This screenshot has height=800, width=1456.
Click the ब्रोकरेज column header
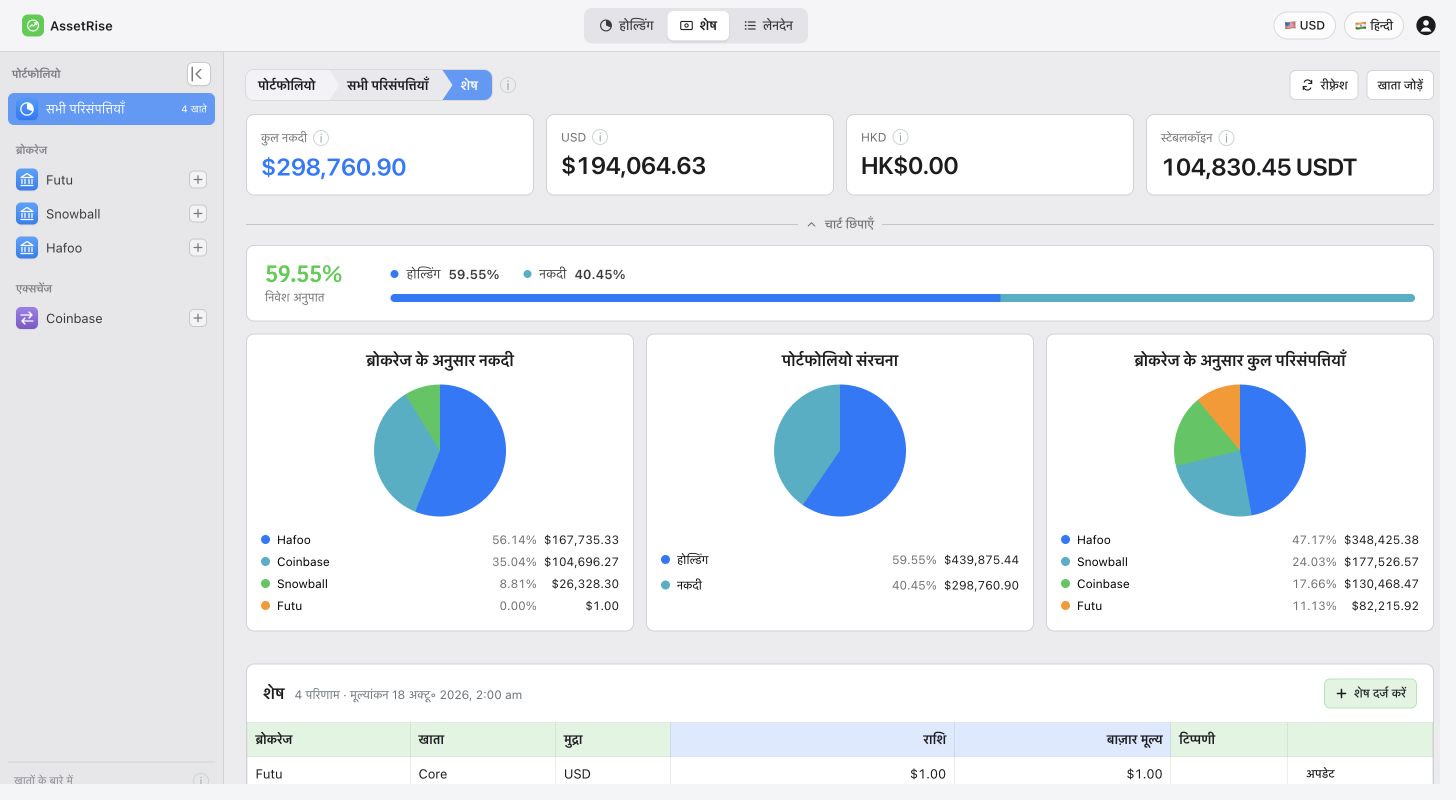click(329, 740)
